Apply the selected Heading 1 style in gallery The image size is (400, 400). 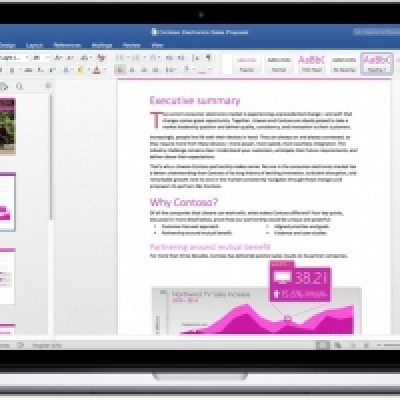(377, 64)
